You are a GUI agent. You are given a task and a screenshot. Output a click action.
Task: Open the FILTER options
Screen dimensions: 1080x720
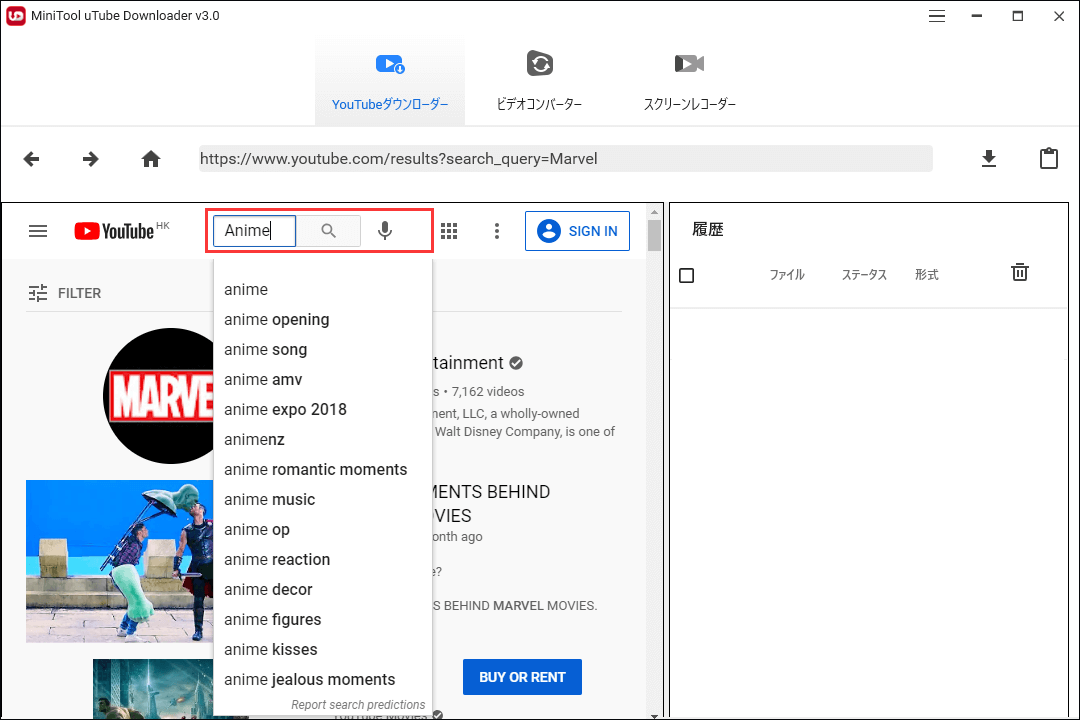(65, 293)
